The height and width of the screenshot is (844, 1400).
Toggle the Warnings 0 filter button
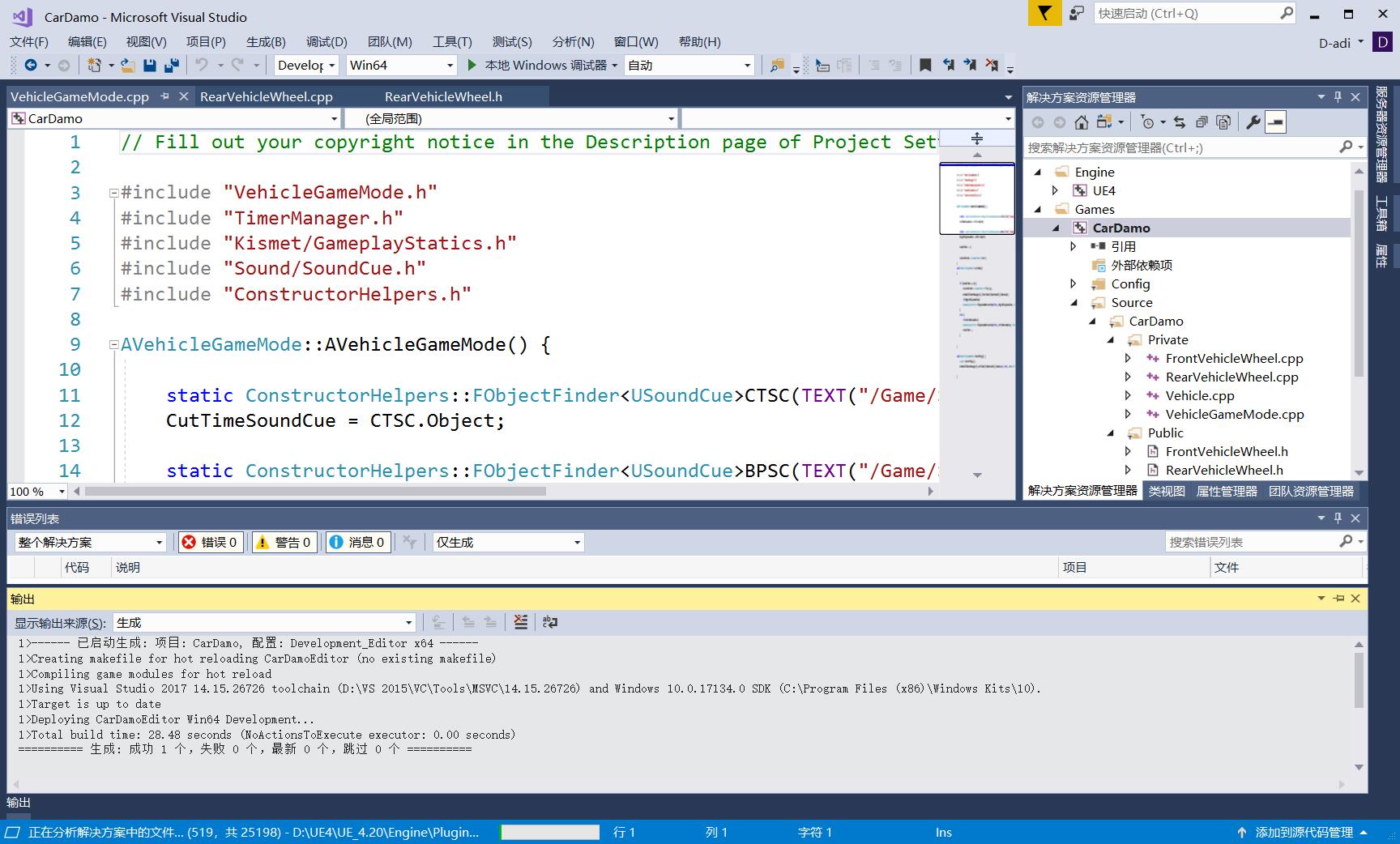284,542
